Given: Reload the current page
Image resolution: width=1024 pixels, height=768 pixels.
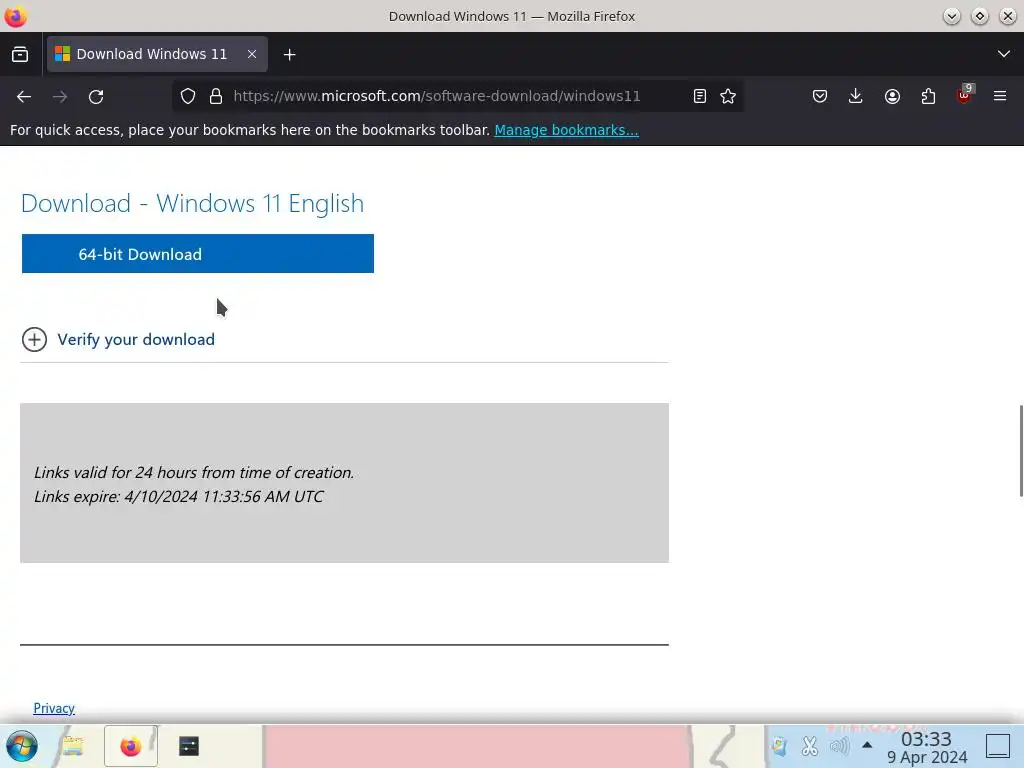Looking at the screenshot, I should pos(96,97).
